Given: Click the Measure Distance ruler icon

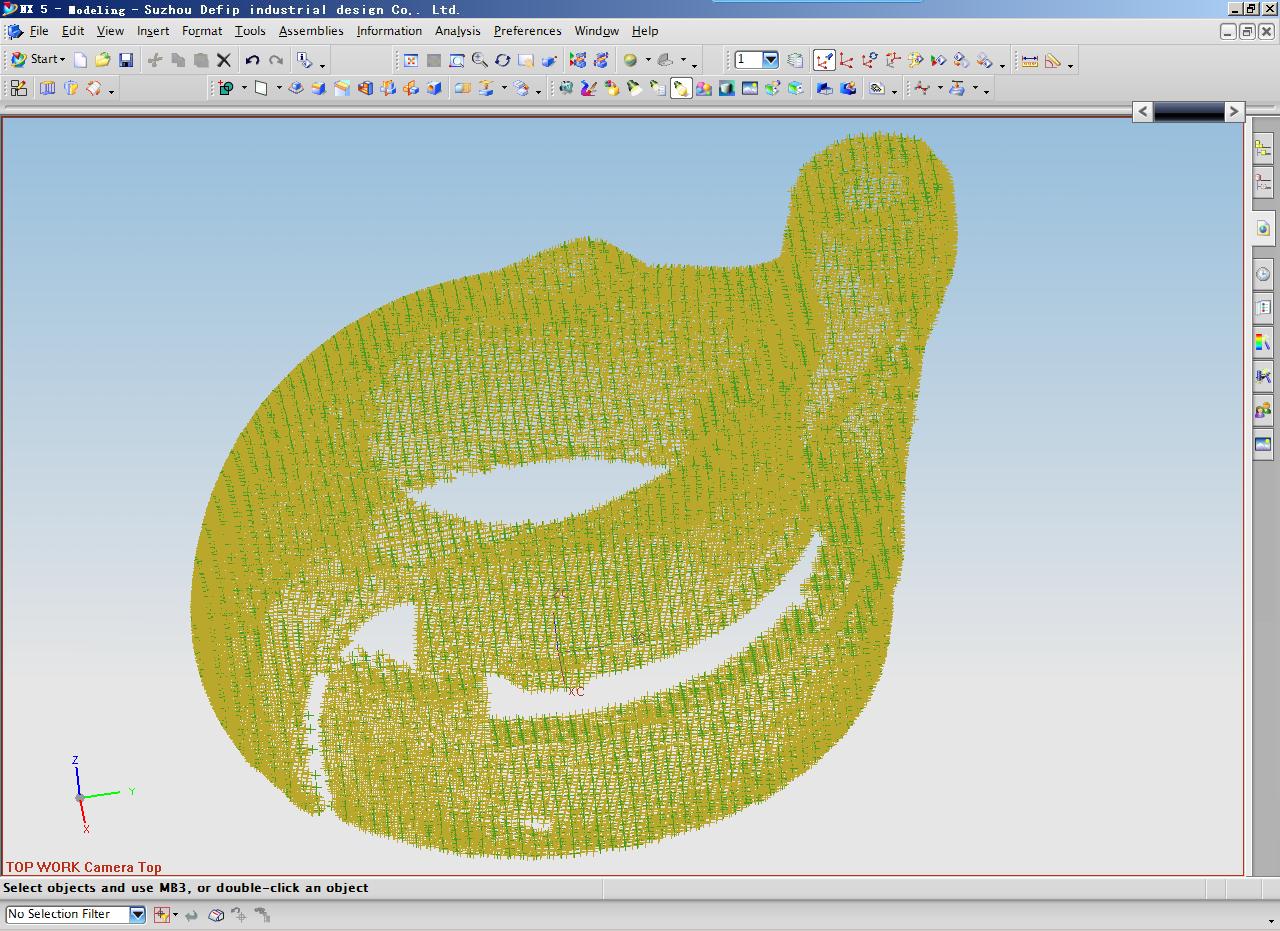Looking at the screenshot, I should coord(1029,60).
